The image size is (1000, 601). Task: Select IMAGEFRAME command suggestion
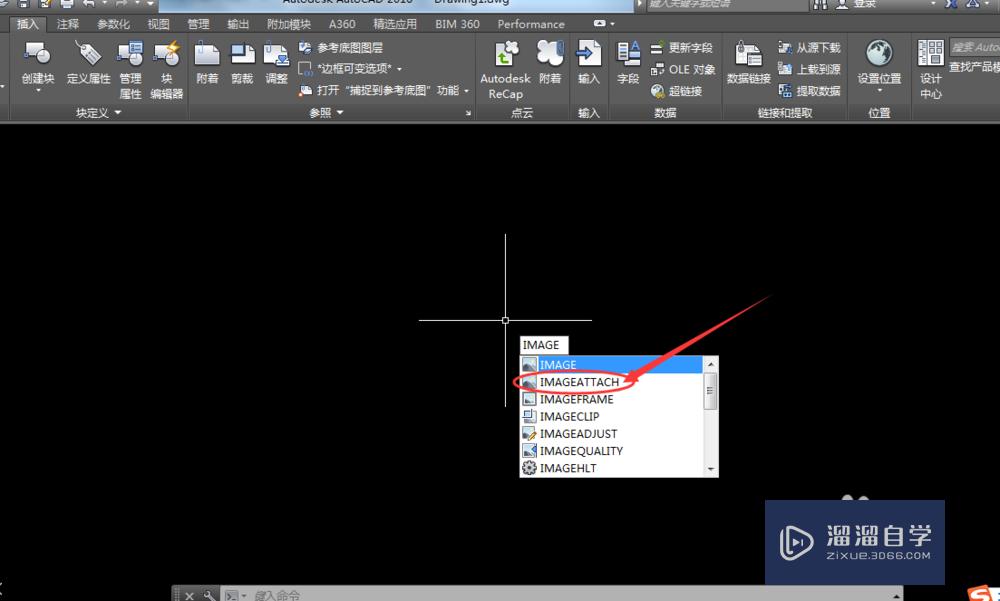[x=612, y=399]
